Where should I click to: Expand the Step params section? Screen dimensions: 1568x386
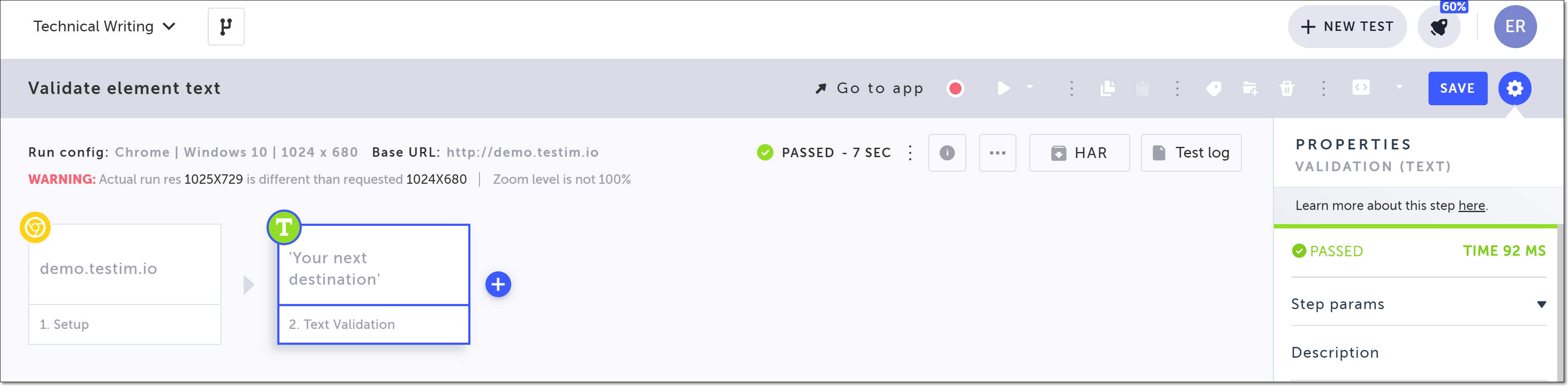pos(1418,304)
